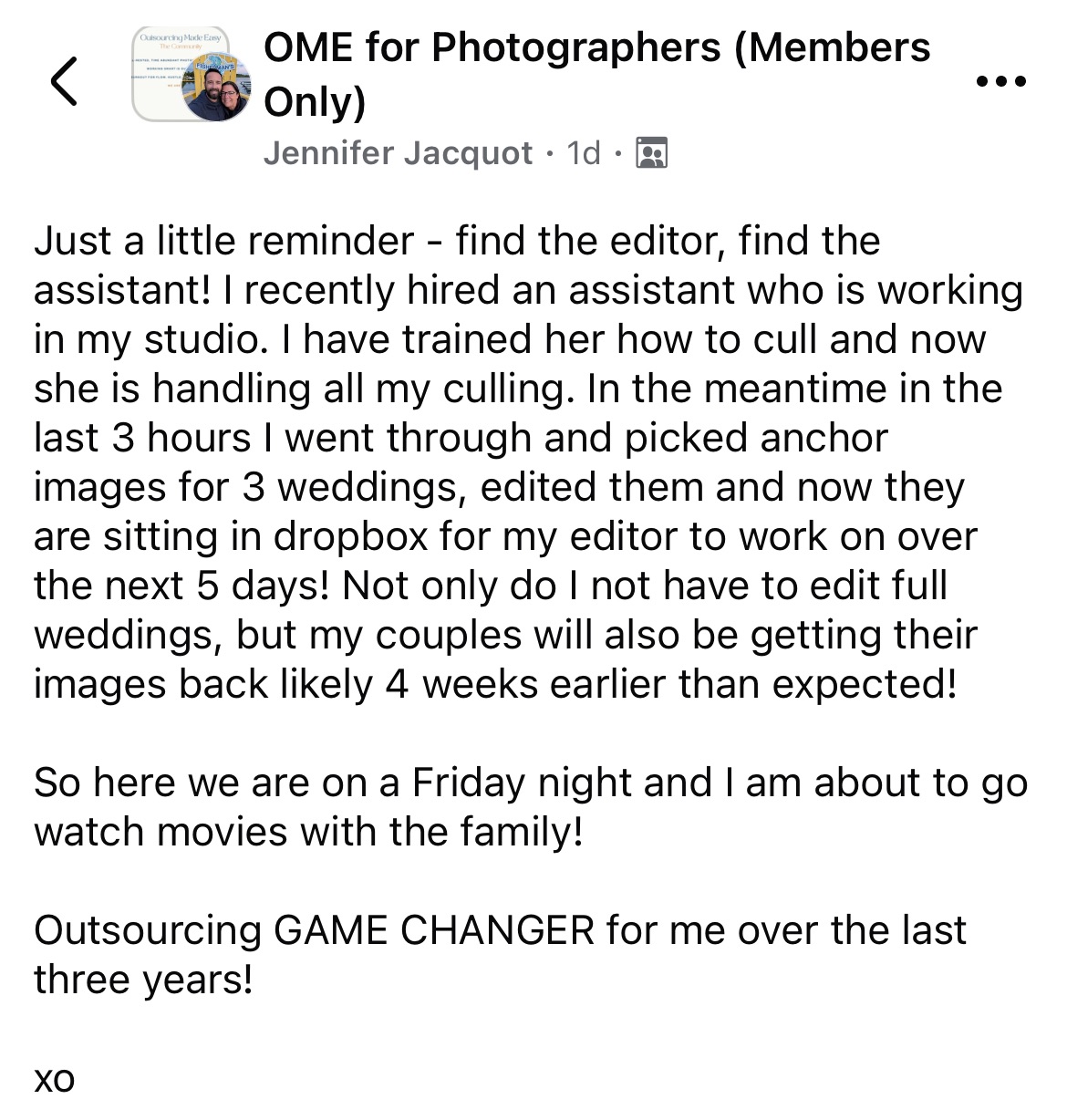Tap the "Just a little reminder" opening line
1067x1120 pixels.
(224, 242)
